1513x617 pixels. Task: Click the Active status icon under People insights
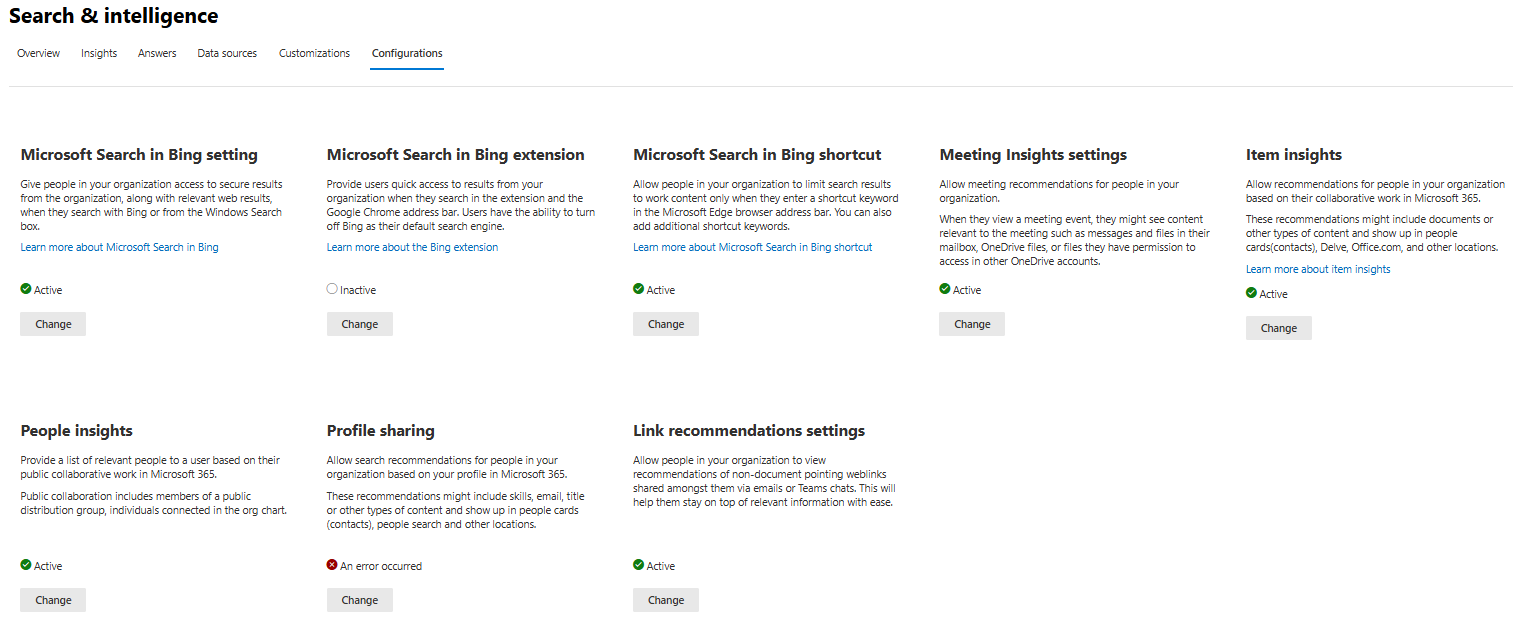tap(25, 565)
